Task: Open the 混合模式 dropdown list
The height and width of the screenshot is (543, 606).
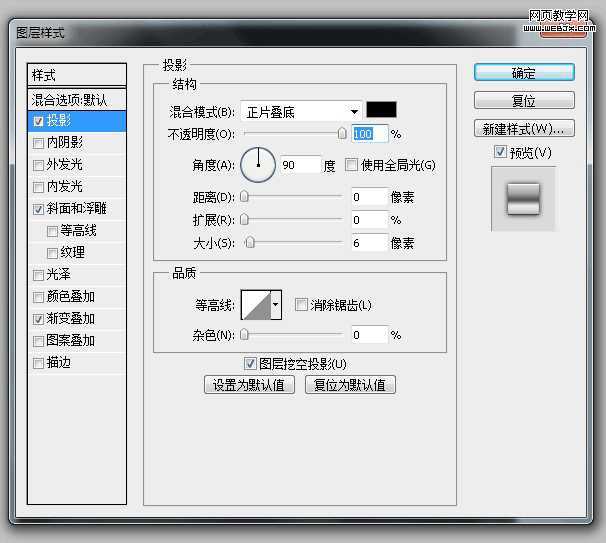Action: pos(301,112)
